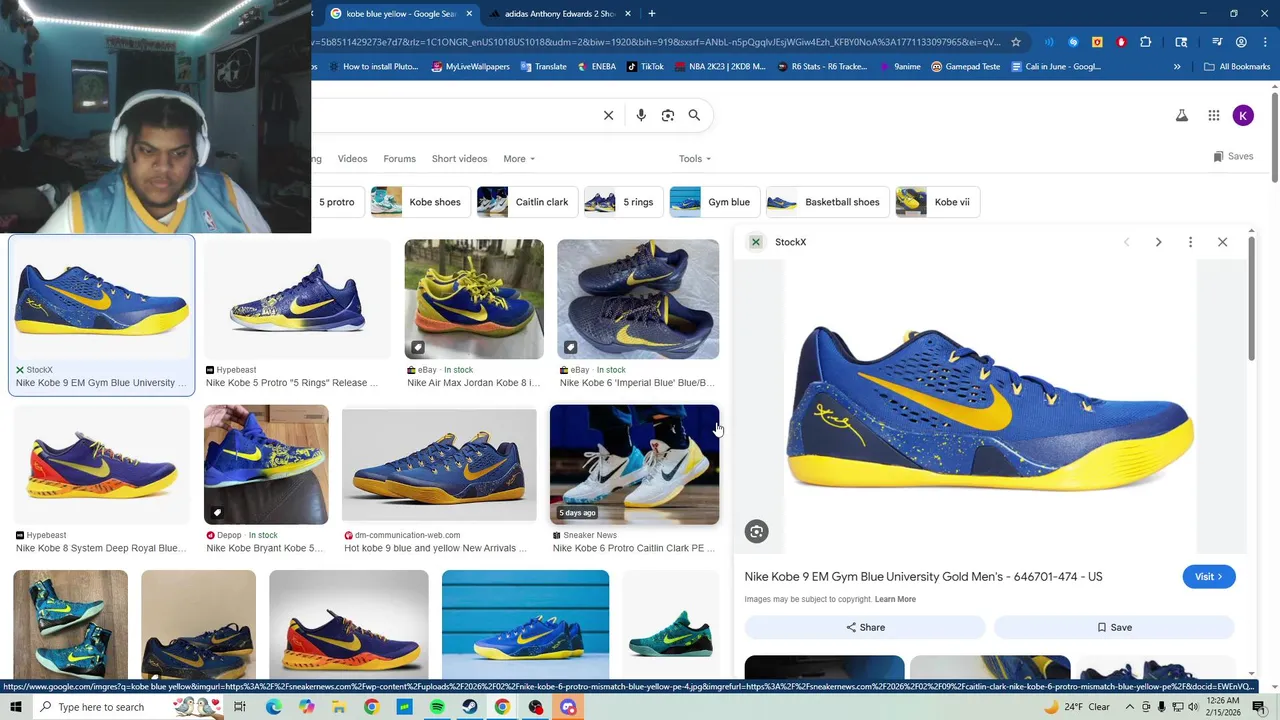Open Microsoft Edge from the taskbar
The width and height of the screenshot is (1280, 720).
[273, 707]
